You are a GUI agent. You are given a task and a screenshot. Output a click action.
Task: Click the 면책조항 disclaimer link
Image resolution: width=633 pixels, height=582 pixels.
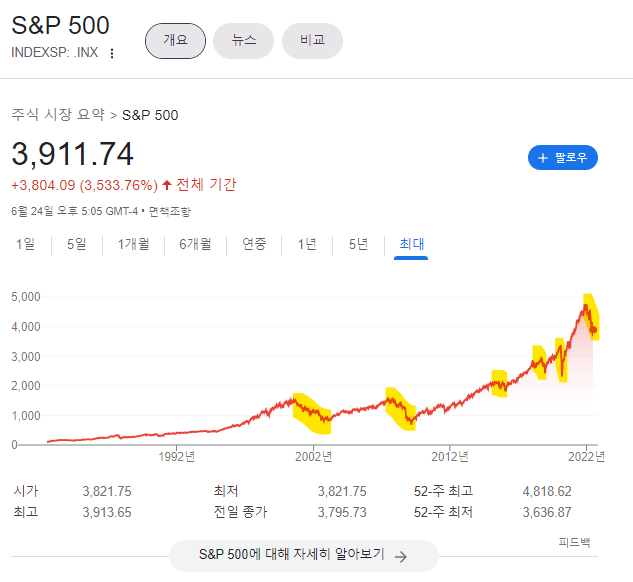click(170, 211)
